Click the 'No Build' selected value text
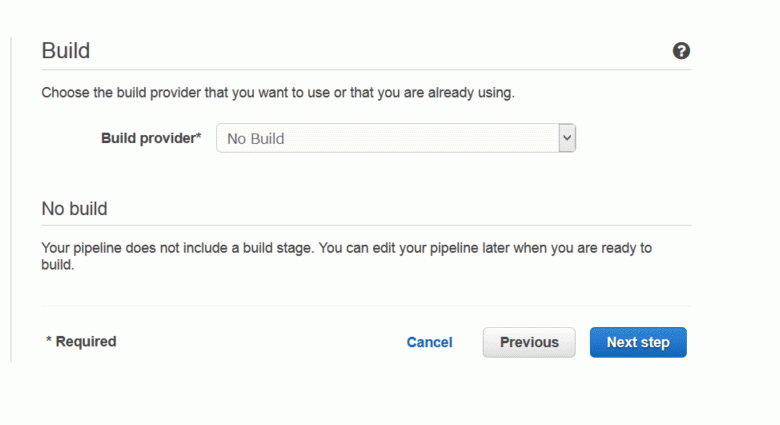The image size is (780, 425). (256, 138)
